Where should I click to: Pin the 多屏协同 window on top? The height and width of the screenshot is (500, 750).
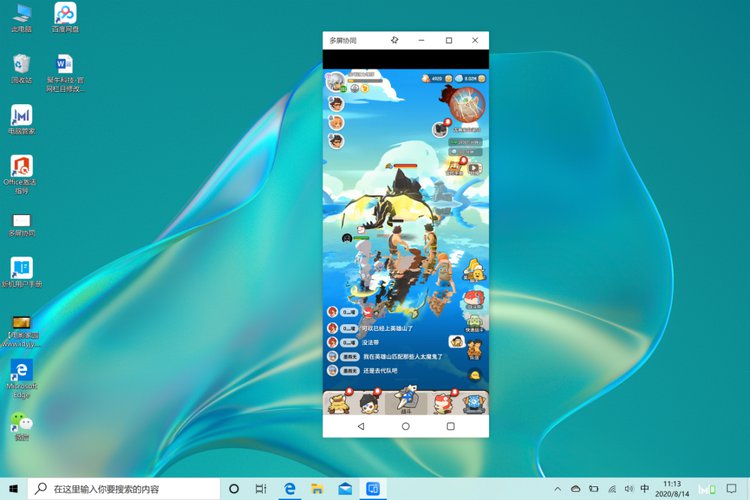click(x=395, y=40)
